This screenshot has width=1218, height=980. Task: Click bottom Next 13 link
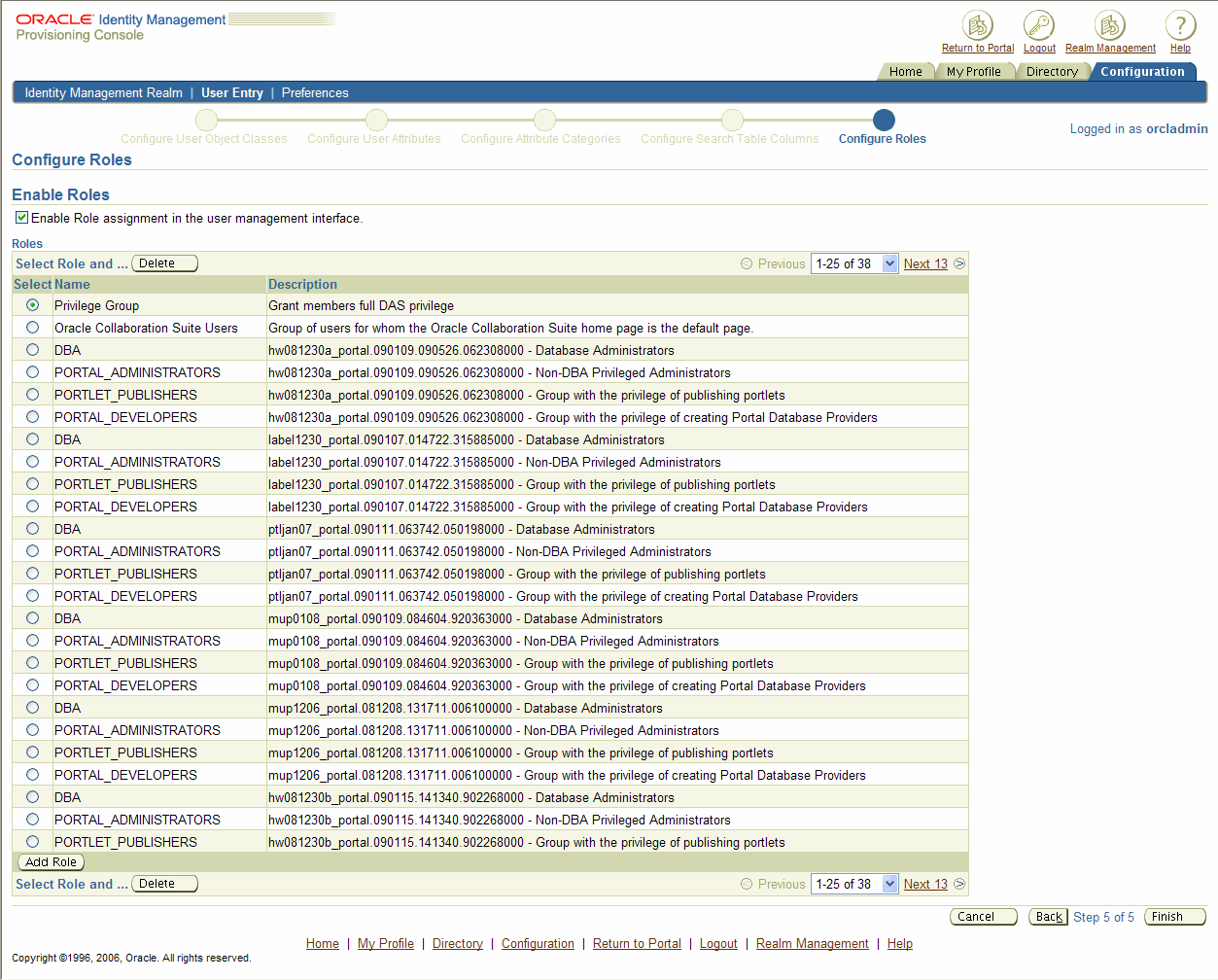point(925,884)
